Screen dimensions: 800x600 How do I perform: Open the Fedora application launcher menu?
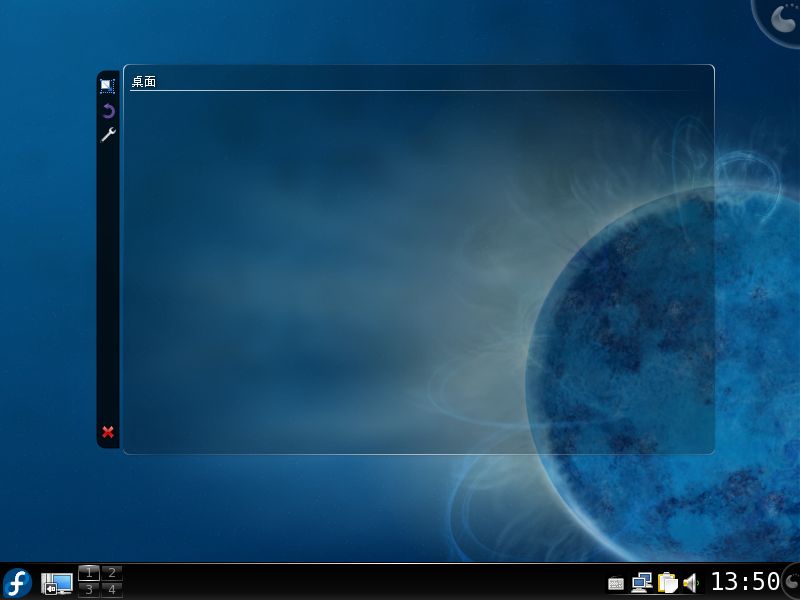(17, 583)
